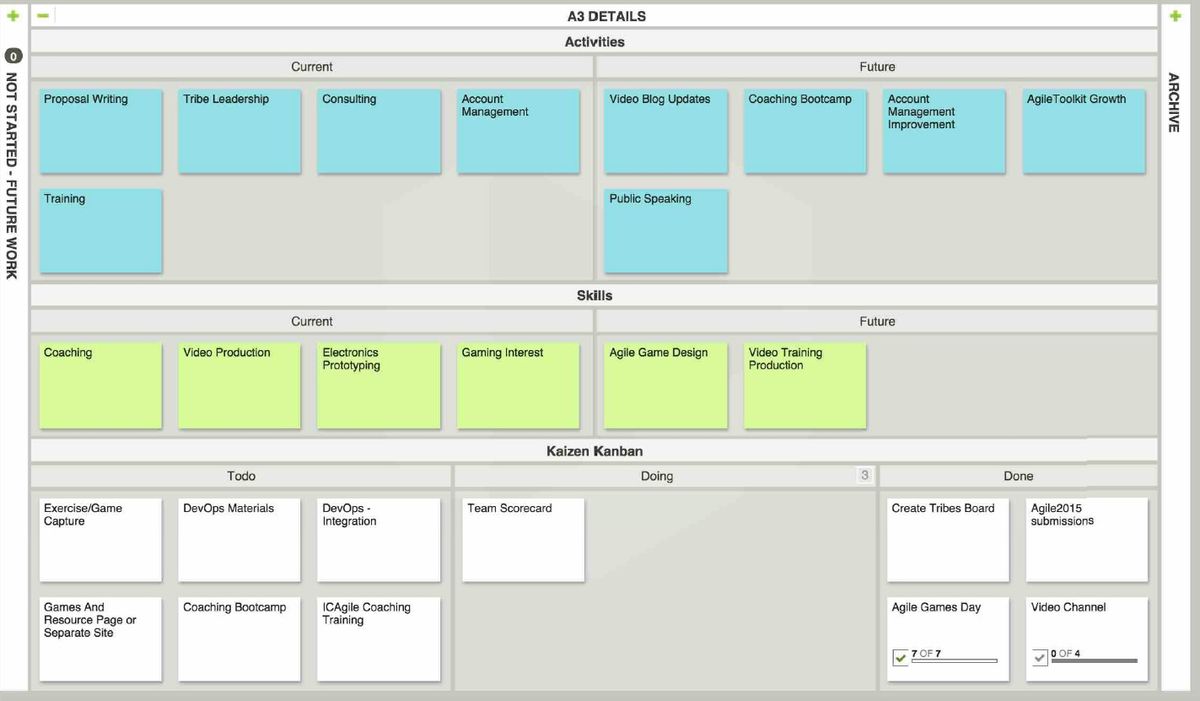Open the Gaming Interest card
This screenshot has width=1200, height=701.
pyautogui.click(x=518, y=386)
